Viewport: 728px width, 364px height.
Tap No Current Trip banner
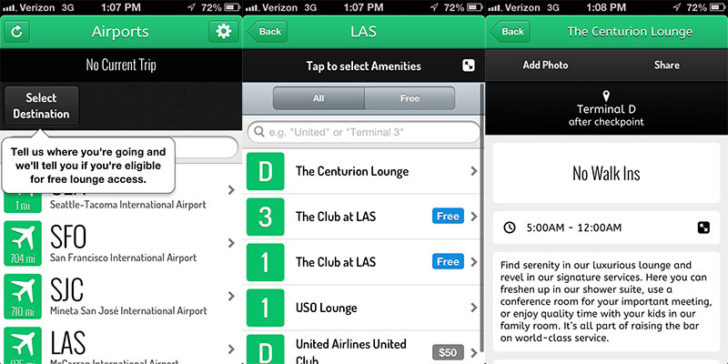(121, 65)
